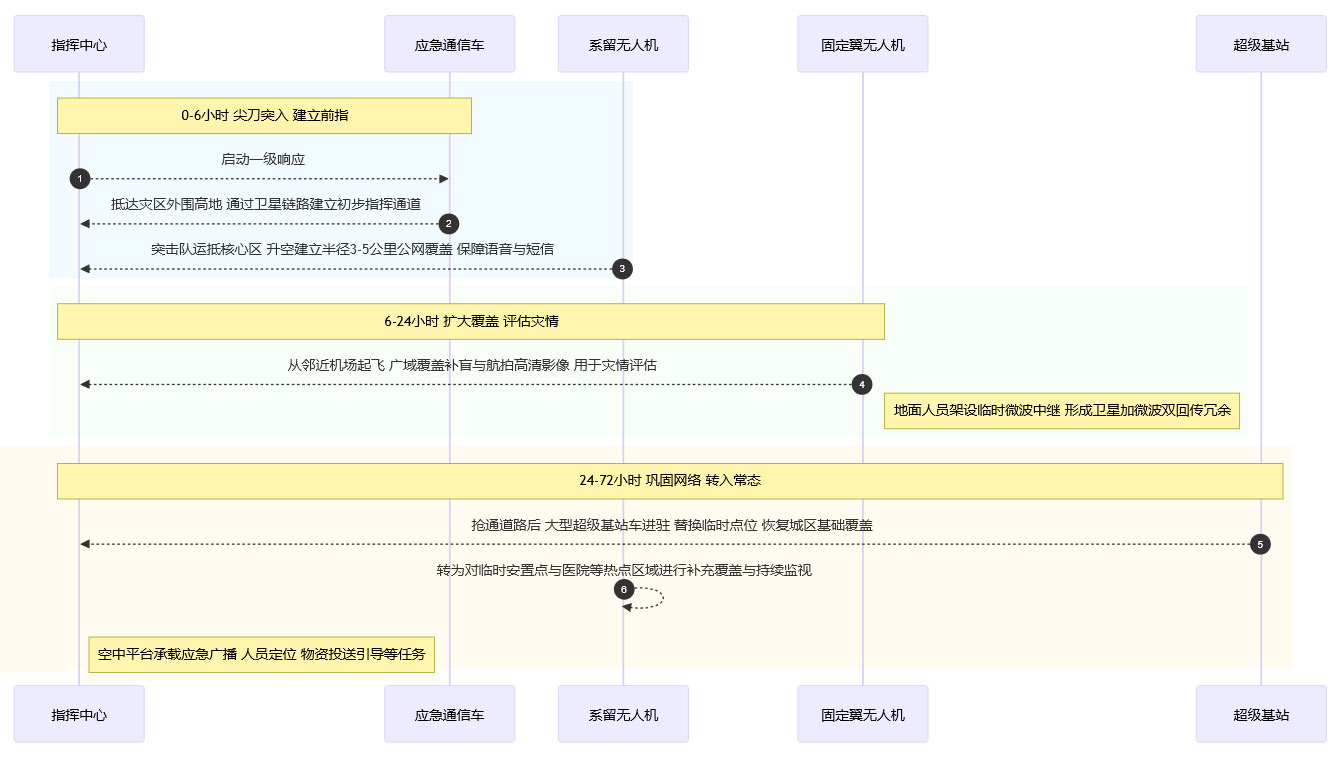The width and height of the screenshot is (1336, 758).
Task: Select the 24-72小时 巩固网络 转入常态 note
Action: 669,481
